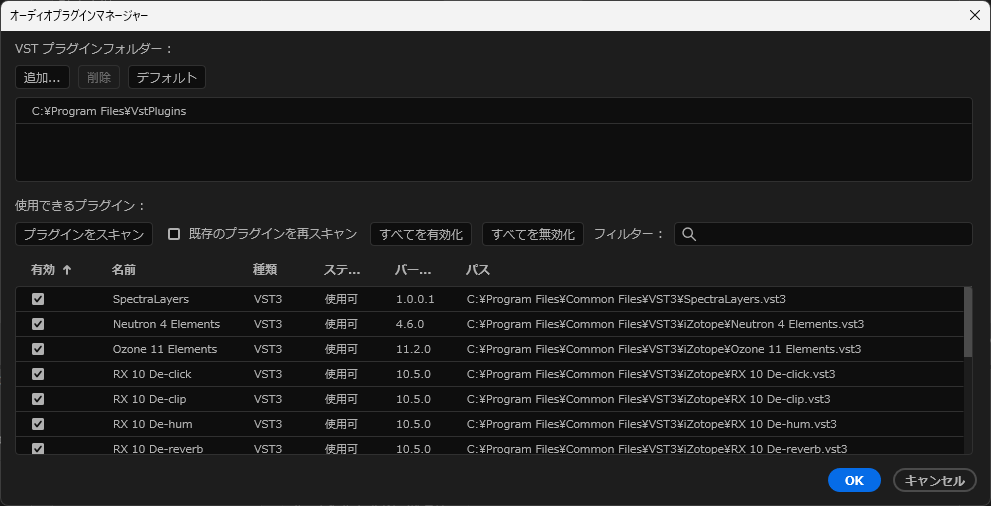This screenshot has width=991, height=506.
Task: Uncheck the Ozone 11 Elements plugin
Action: pos(38,349)
